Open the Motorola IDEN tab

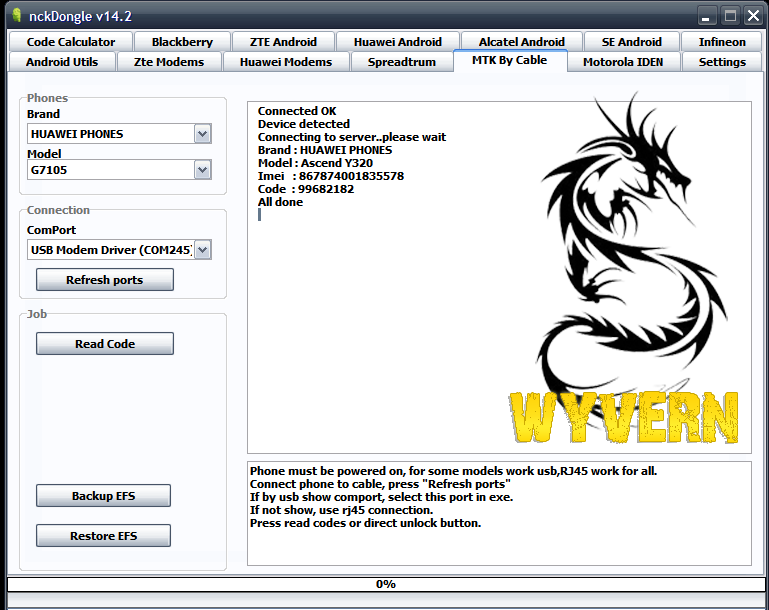coord(623,62)
